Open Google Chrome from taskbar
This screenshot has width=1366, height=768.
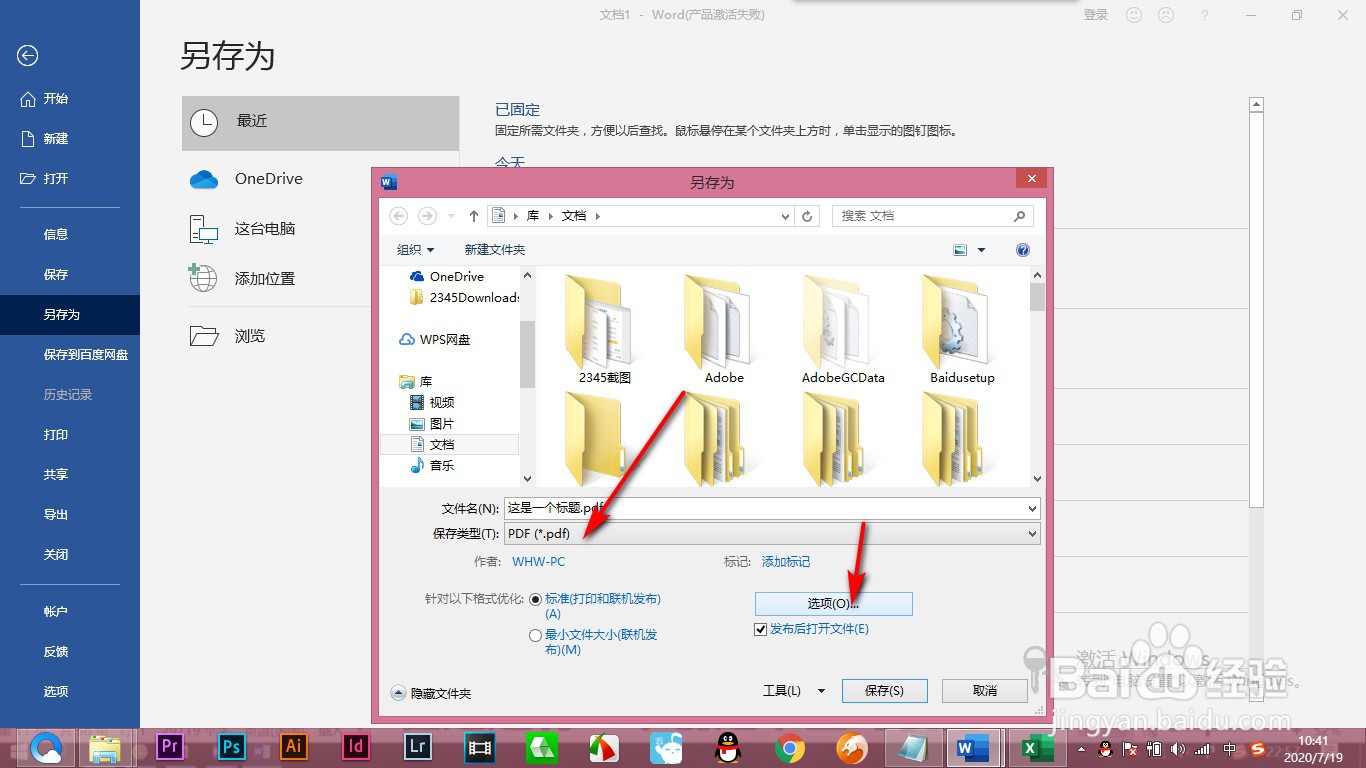click(790, 747)
